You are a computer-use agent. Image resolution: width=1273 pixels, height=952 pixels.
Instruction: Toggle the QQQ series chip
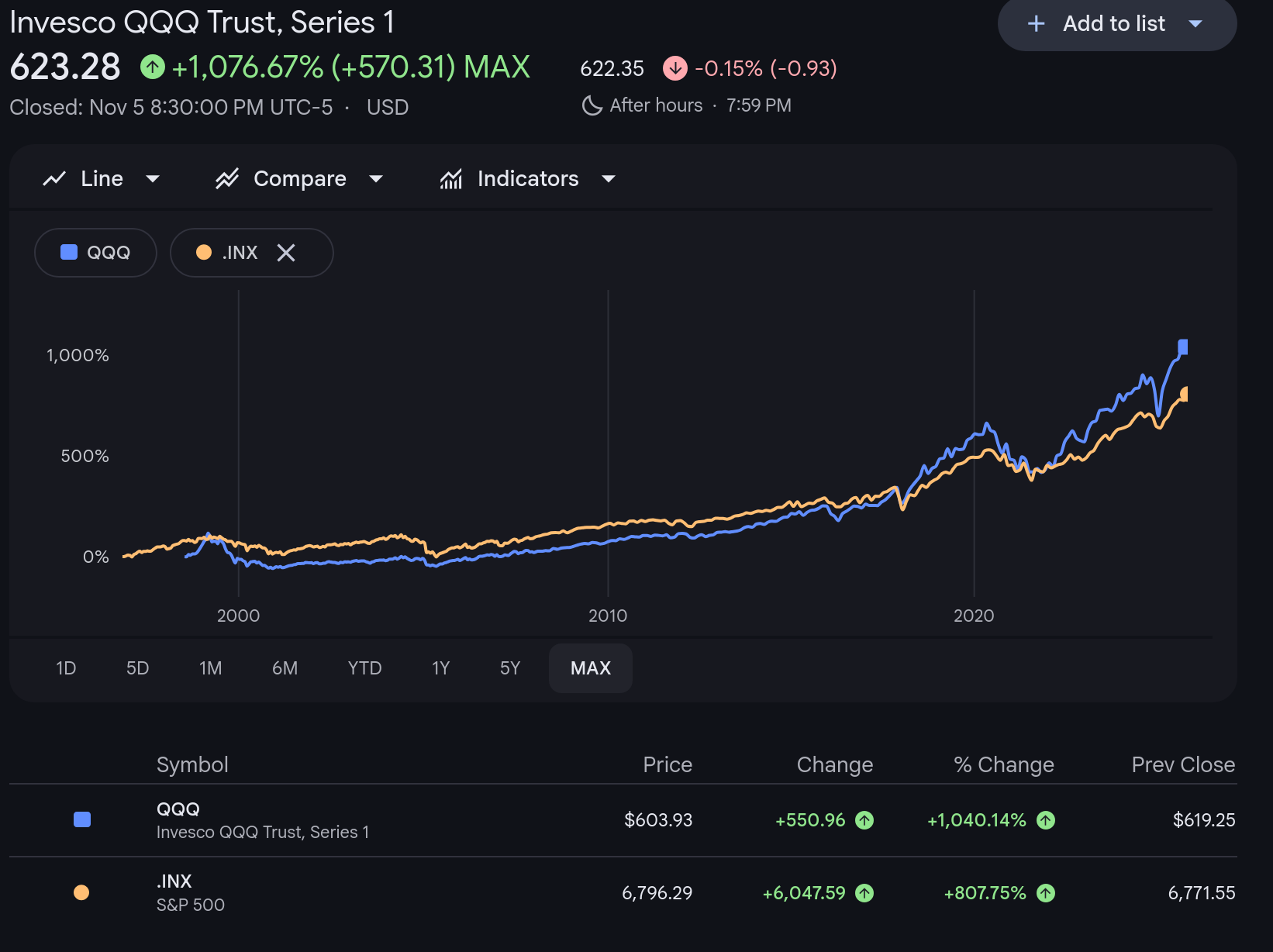coord(96,253)
